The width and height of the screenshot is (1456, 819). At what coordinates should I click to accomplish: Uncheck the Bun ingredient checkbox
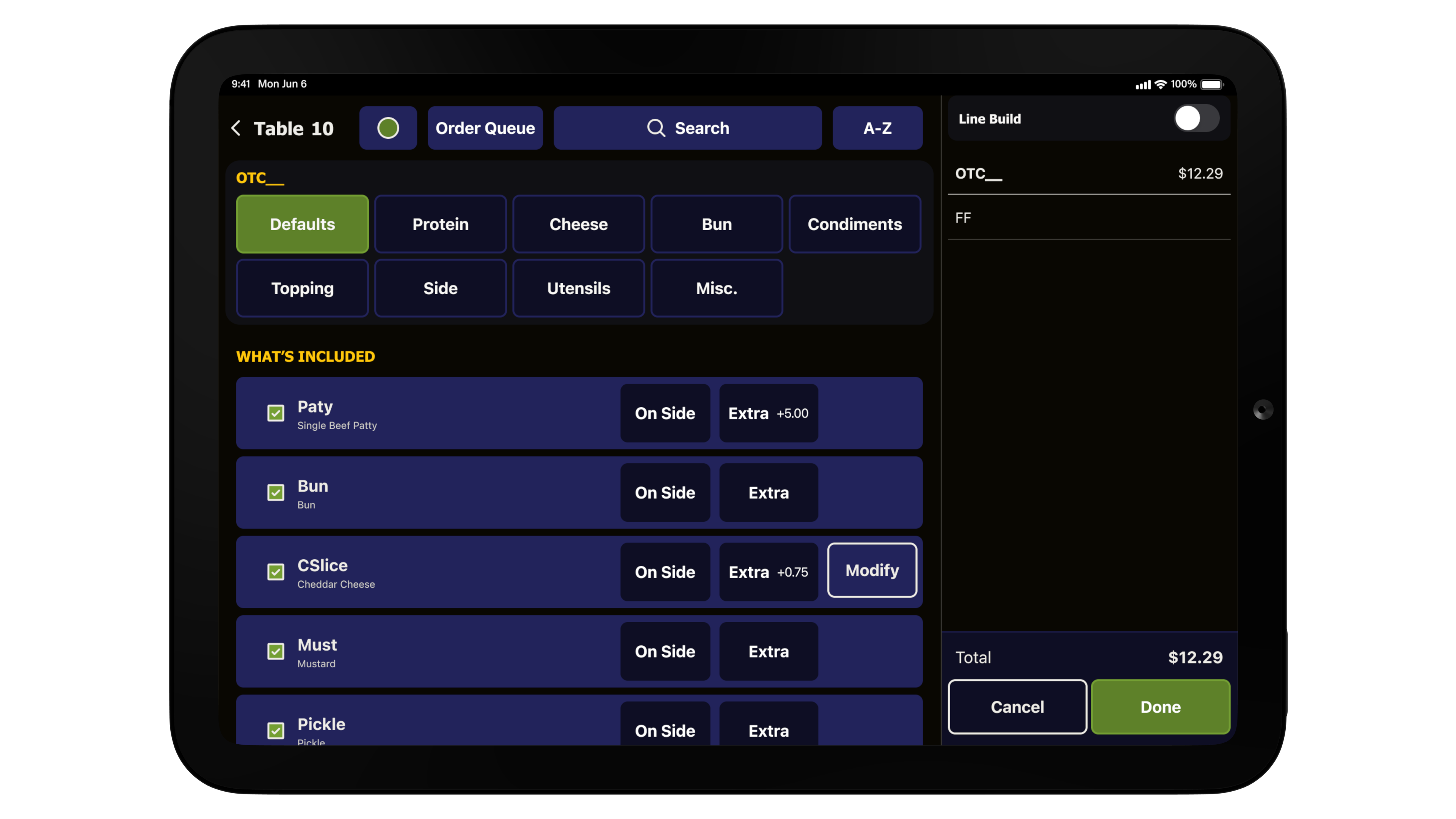(276, 492)
